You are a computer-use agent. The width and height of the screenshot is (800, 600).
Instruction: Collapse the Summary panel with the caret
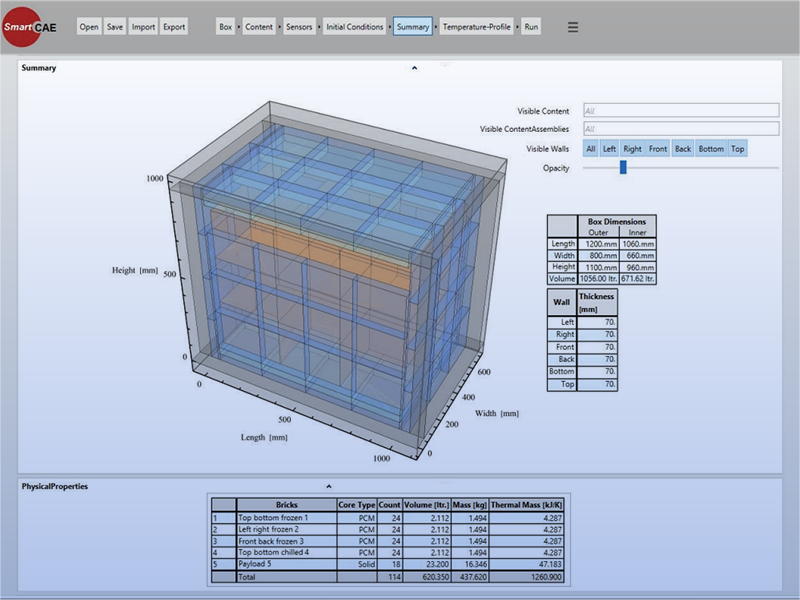tap(414, 68)
